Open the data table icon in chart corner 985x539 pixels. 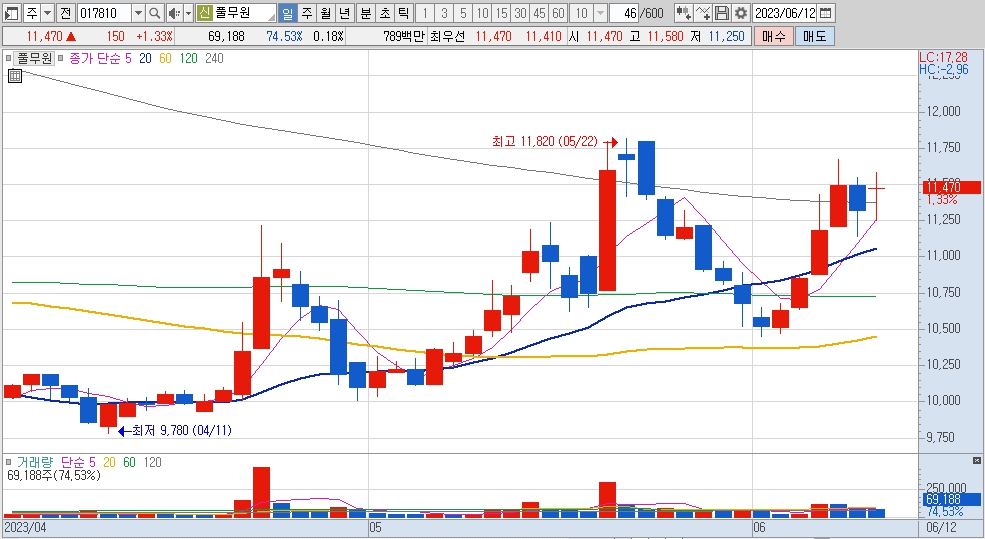(x=15, y=76)
